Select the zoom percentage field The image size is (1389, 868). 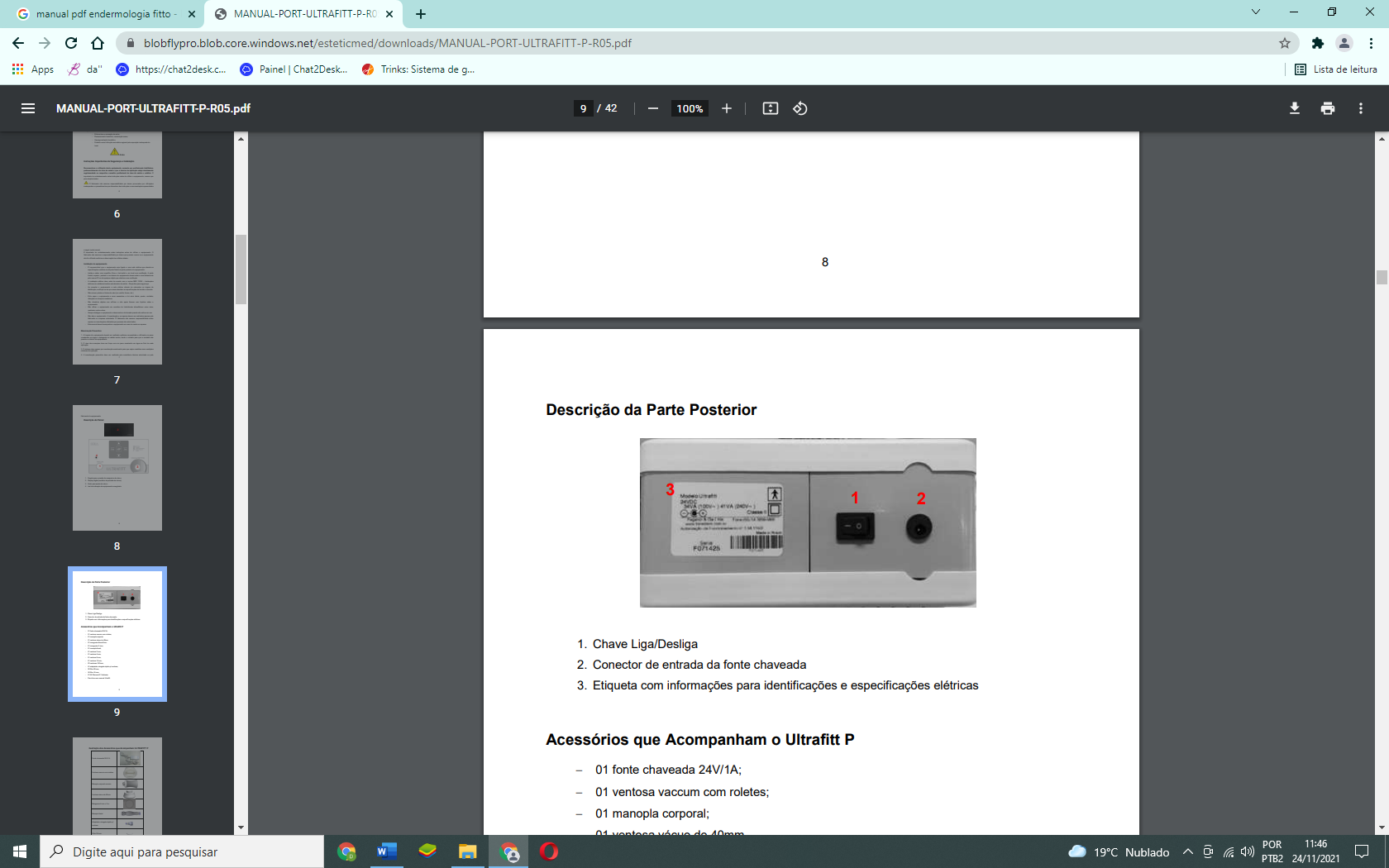tap(690, 108)
